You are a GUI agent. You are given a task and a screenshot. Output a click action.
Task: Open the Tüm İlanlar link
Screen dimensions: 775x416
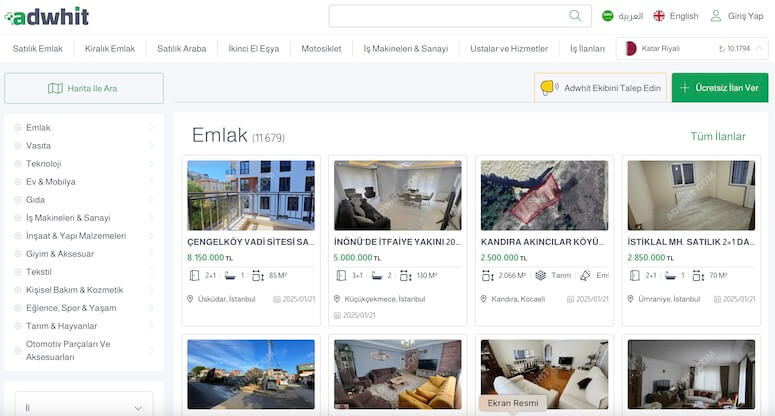tap(717, 136)
